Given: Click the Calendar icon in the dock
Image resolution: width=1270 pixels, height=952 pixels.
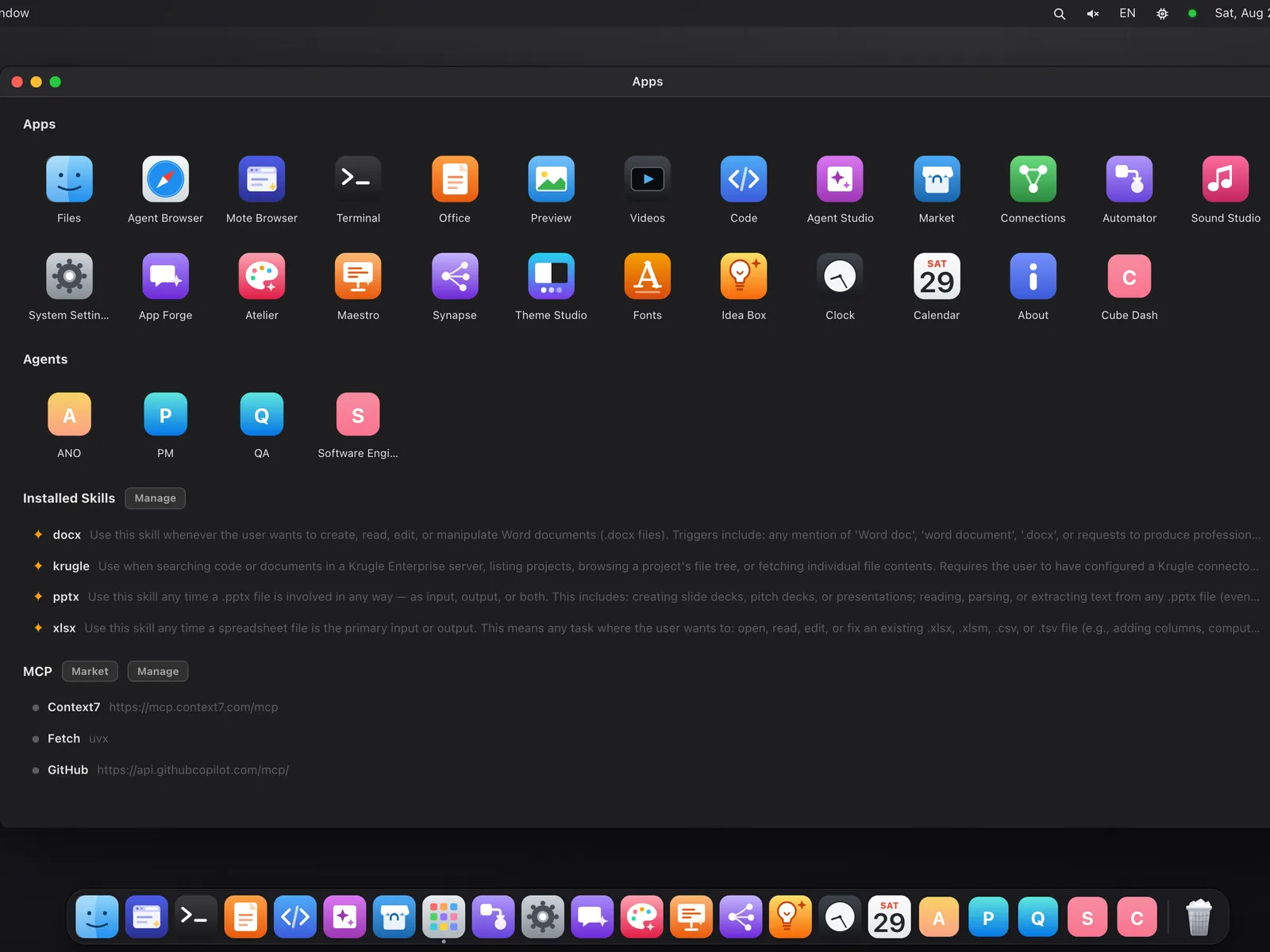Looking at the screenshot, I should click(889, 918).
